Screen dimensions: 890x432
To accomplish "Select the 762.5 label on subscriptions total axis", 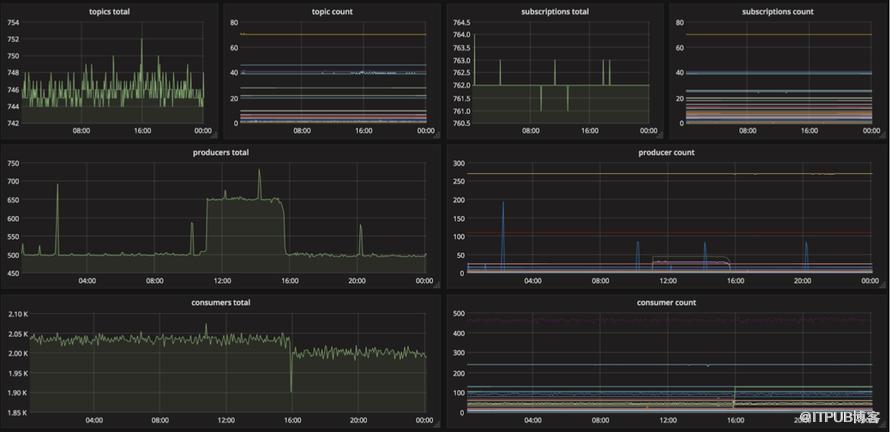I will (x=461, y=73).
